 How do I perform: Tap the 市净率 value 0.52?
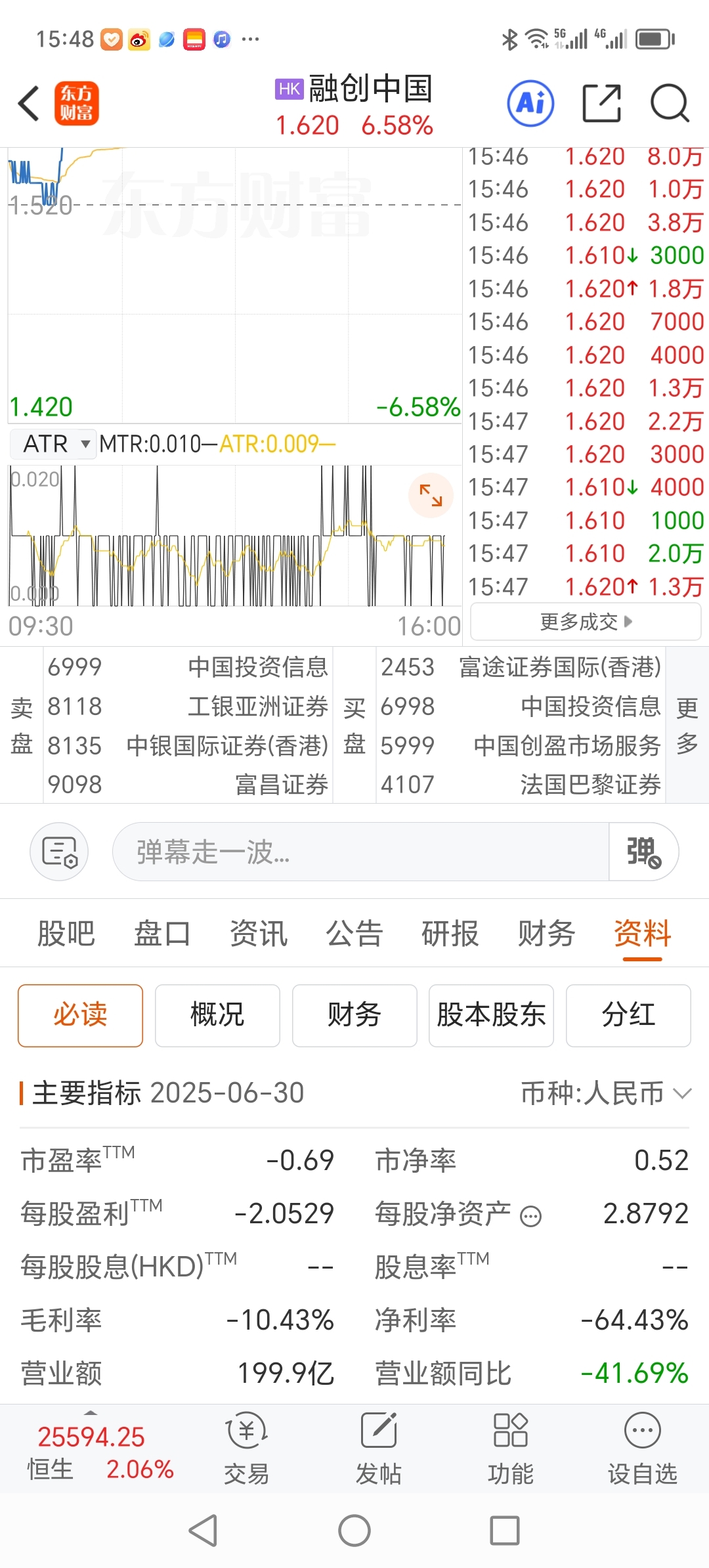[661, 1160]
